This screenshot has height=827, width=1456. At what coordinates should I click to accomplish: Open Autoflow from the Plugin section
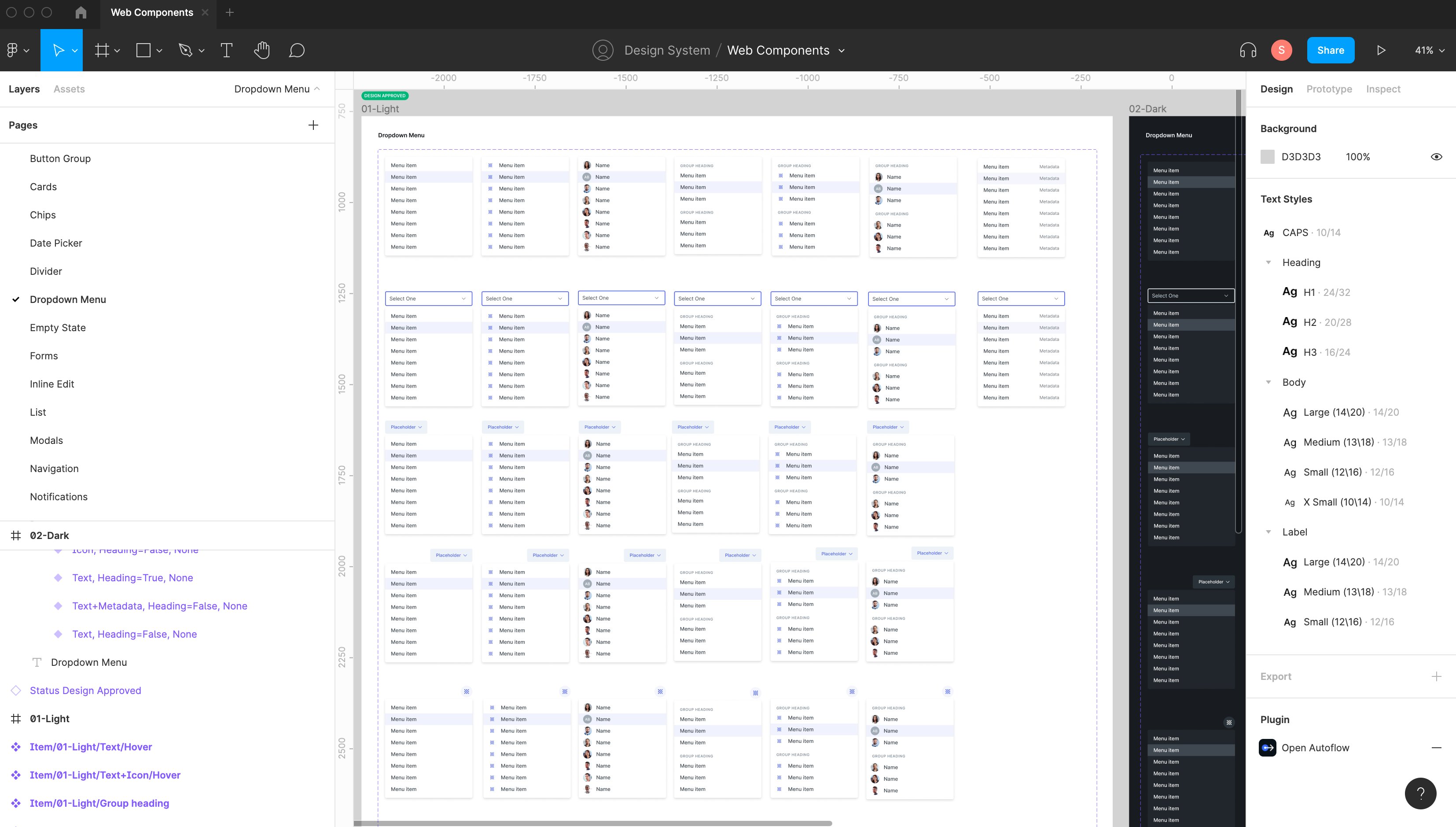point(1315,747)
